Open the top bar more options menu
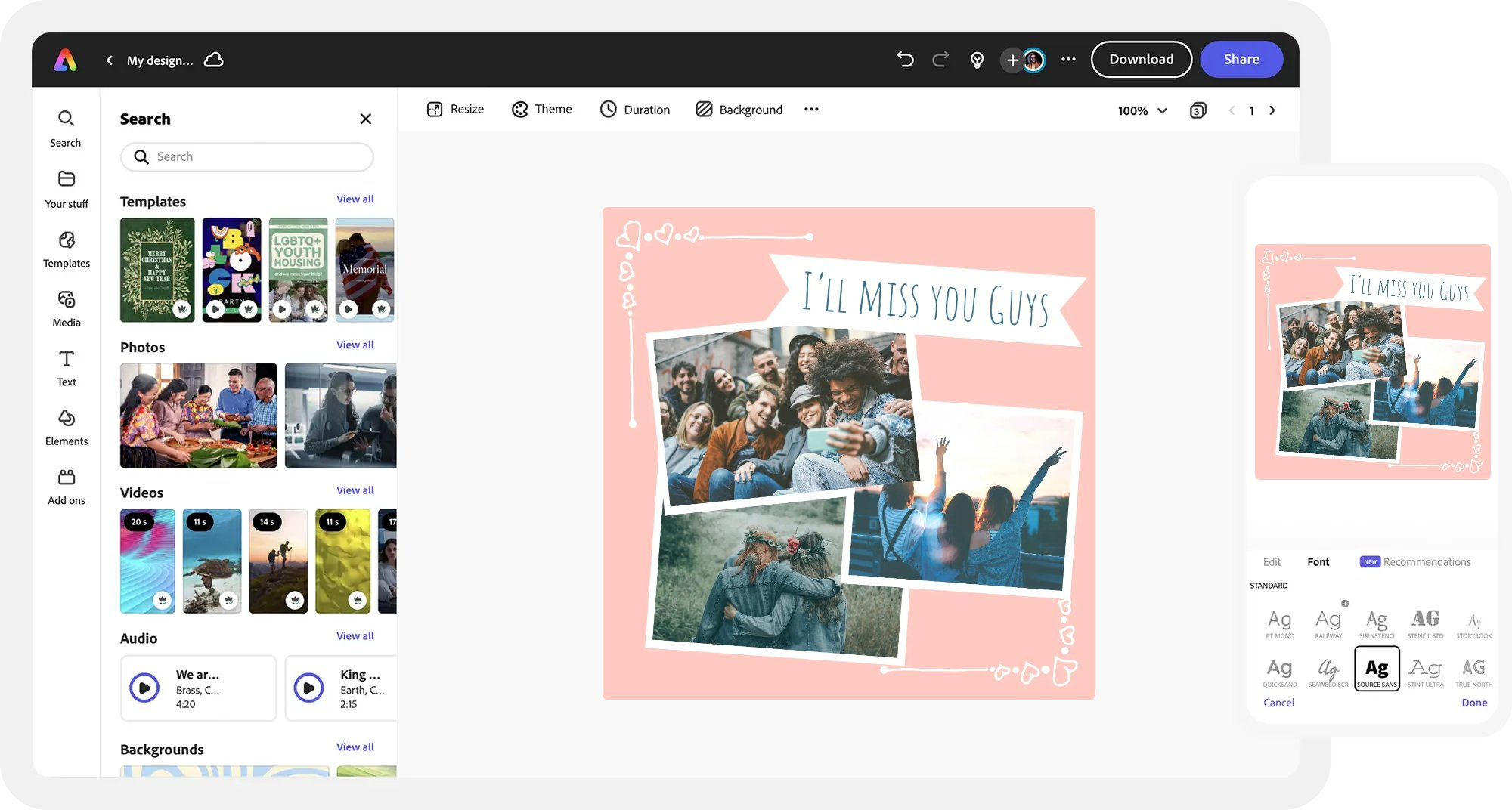 click(x=1068, y=59)
